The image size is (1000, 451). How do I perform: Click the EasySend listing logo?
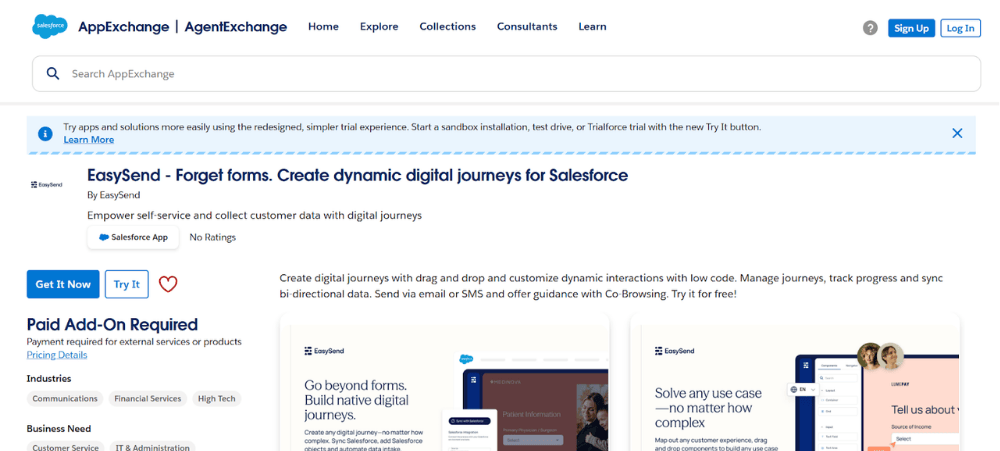(47, 184)
